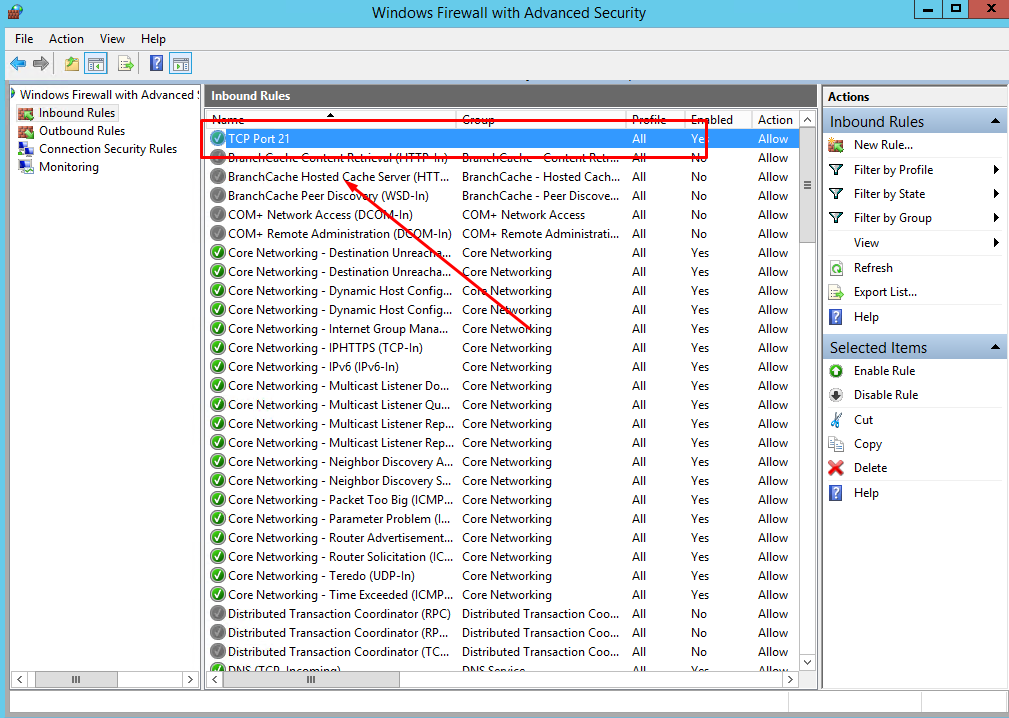
Task: Click the rules list horizontal scrollbar left arrow
Action: pyautogui.click(x=214, y=679)
